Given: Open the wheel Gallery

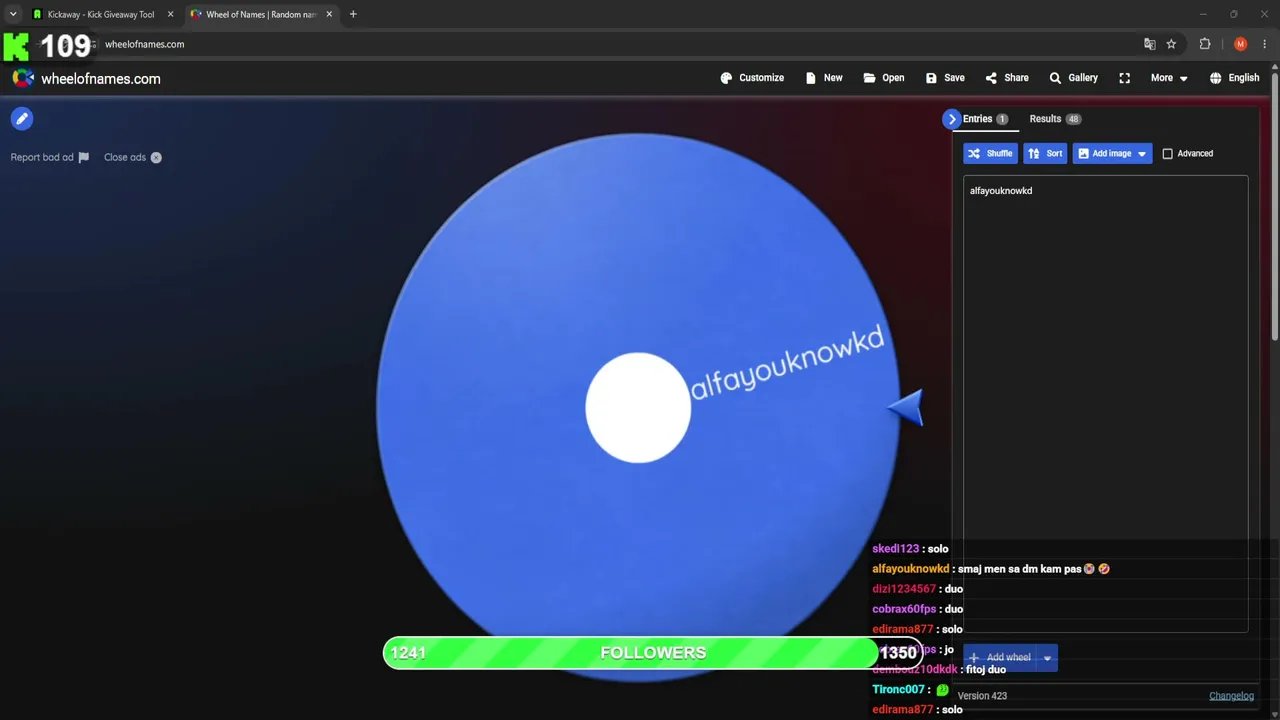Looking at the screenshot, I should [1073, 78].
